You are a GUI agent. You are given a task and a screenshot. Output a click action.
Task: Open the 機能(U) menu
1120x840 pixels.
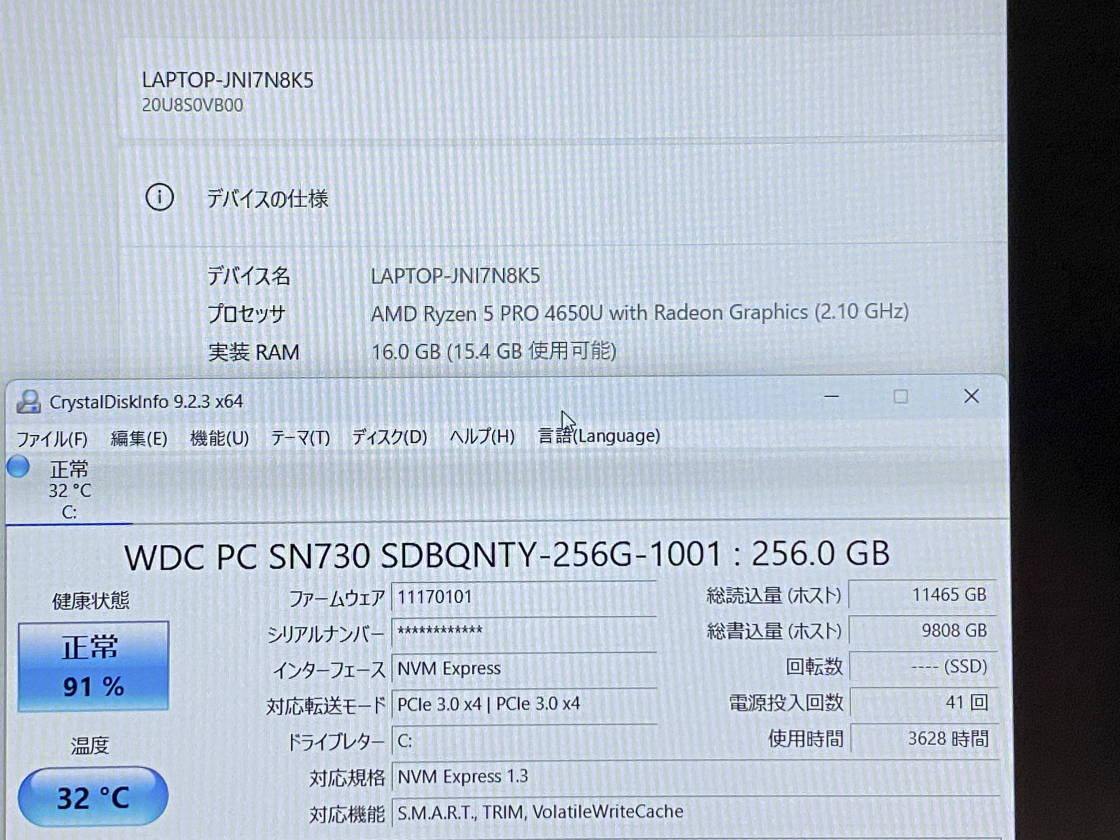219,437
